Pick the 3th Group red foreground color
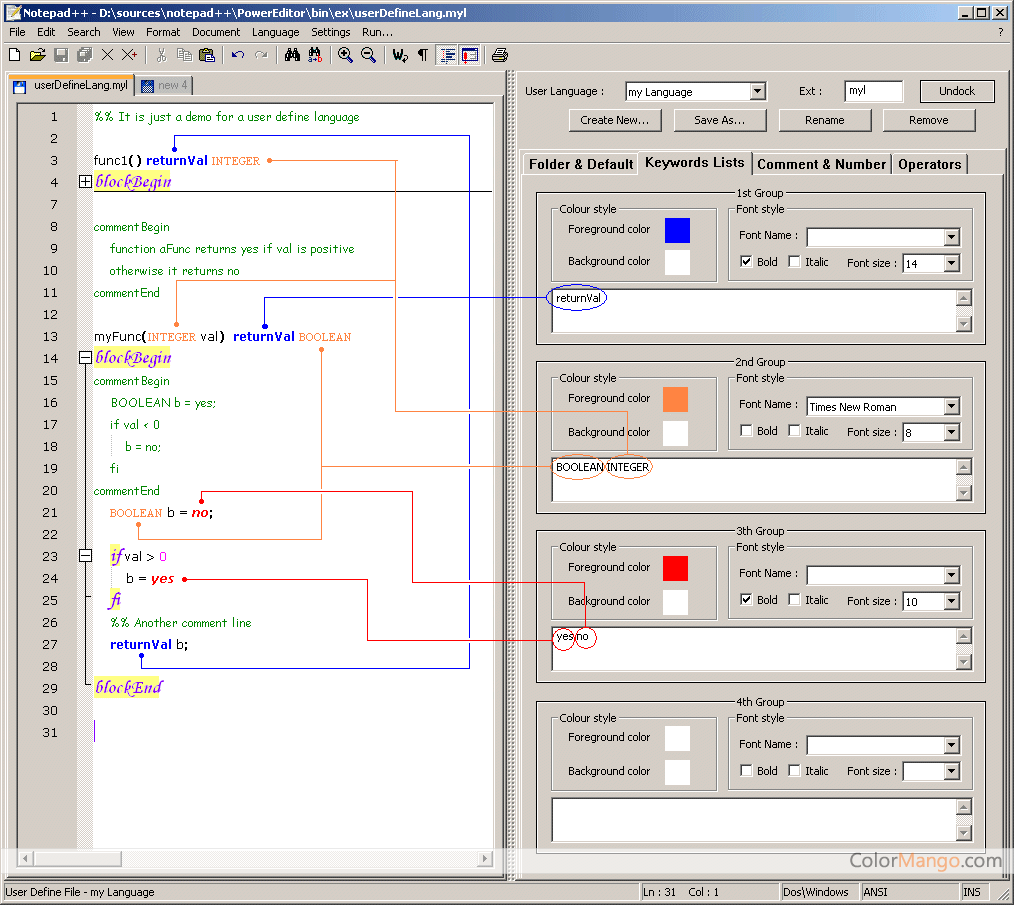 tap(676, 568)
